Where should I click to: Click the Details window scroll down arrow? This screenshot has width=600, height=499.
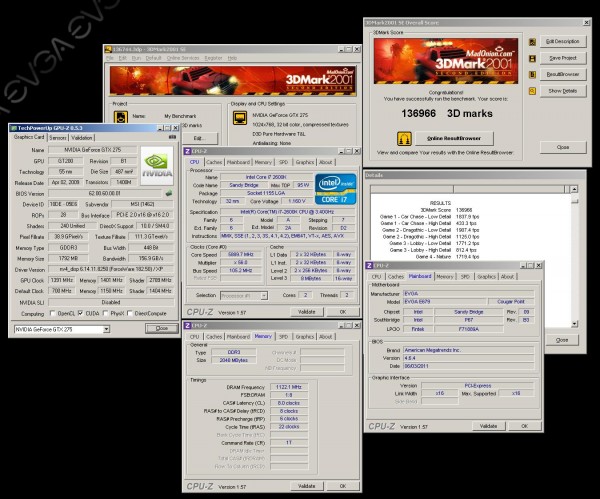coord(574,324)
